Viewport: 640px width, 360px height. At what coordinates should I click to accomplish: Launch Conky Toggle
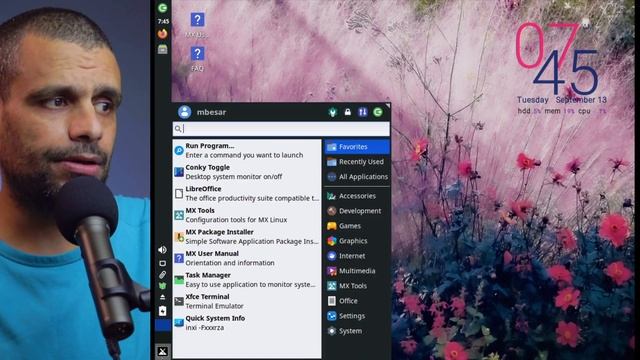[x=247, y=172]
